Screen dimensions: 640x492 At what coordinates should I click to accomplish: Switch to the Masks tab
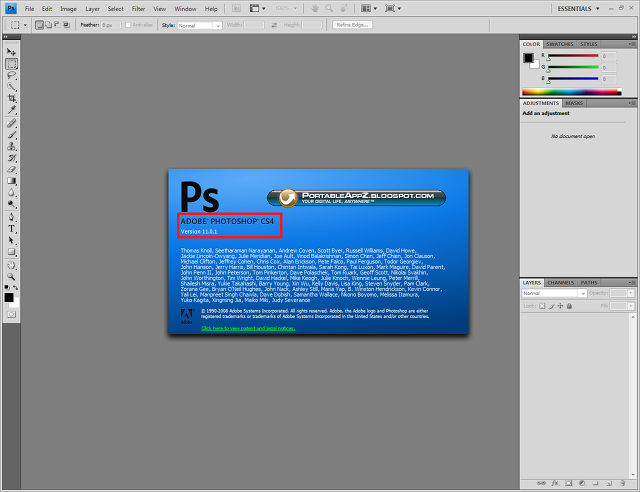click(x=574, y=103)
